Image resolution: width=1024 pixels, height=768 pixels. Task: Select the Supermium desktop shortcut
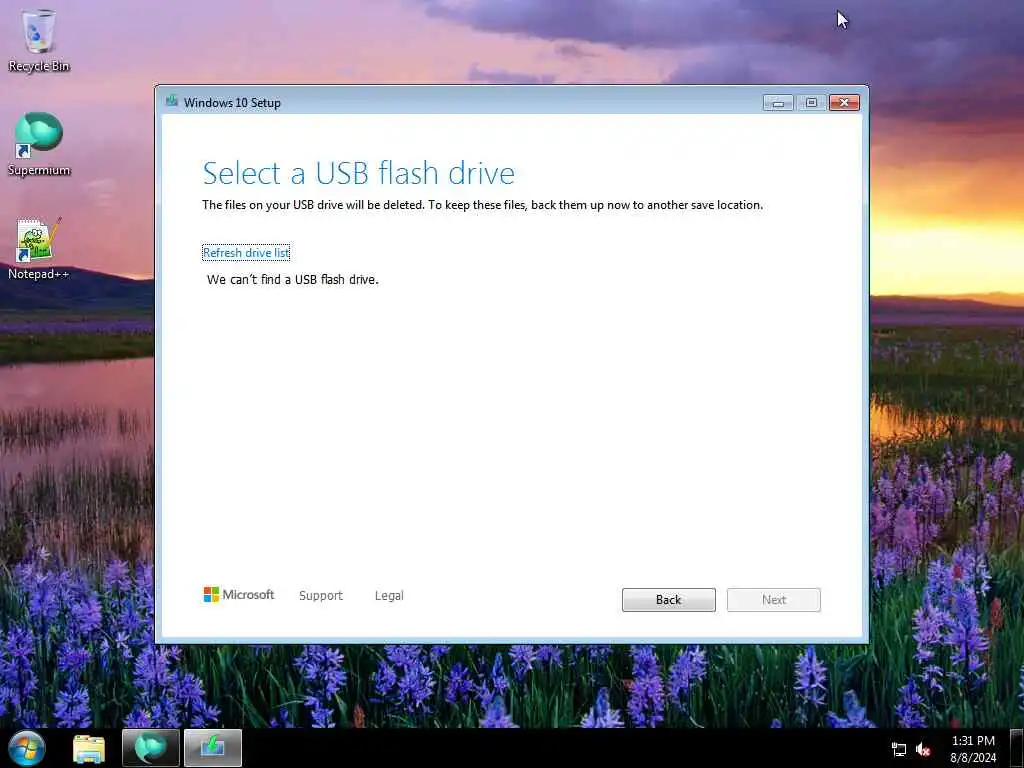(x=39, y=144)
